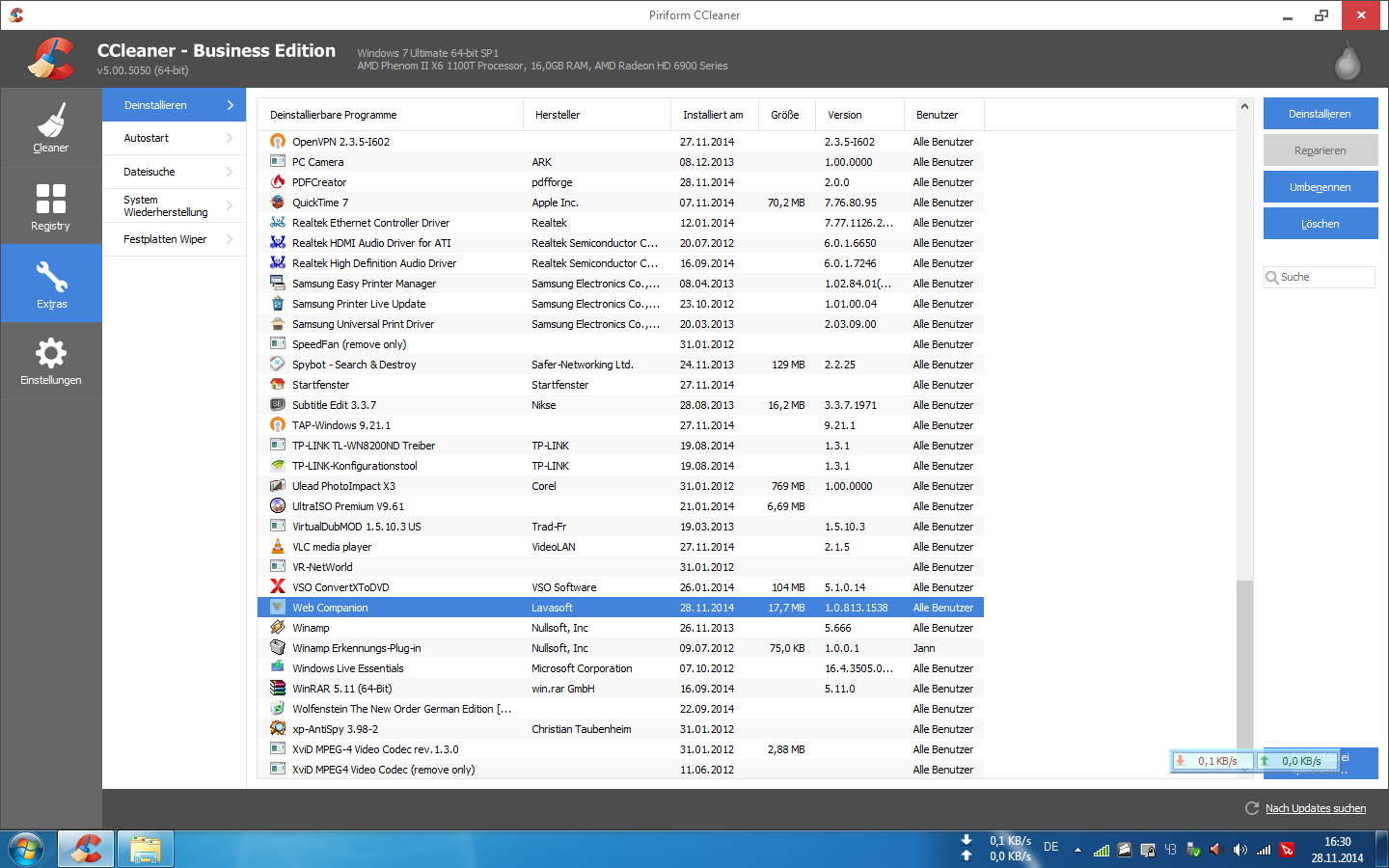Select the VSO ConvertXToDVD red X icon
The image size is (1389, 868).
pyautogui.click(x=278, y=587)
